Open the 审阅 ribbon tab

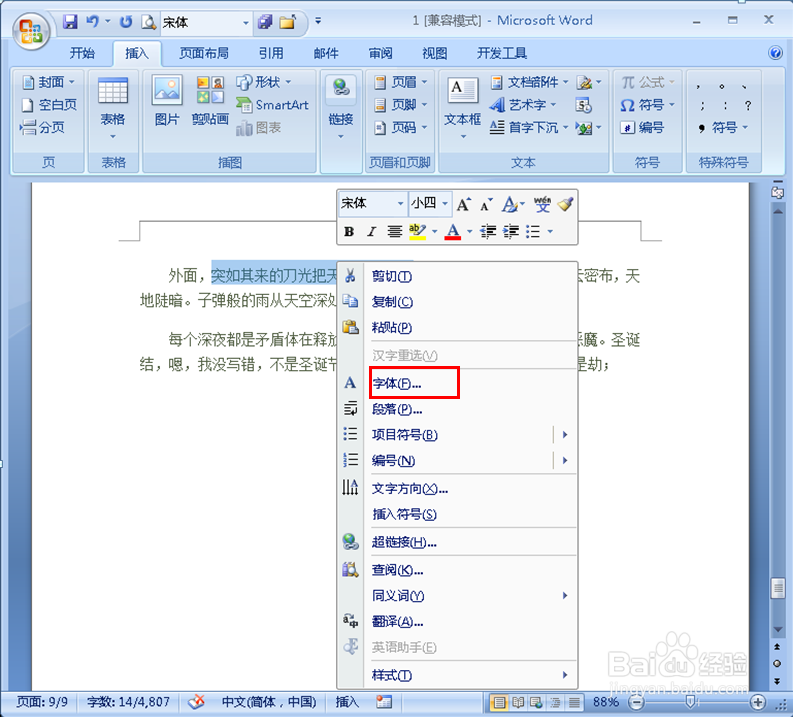tap(380, 53)
